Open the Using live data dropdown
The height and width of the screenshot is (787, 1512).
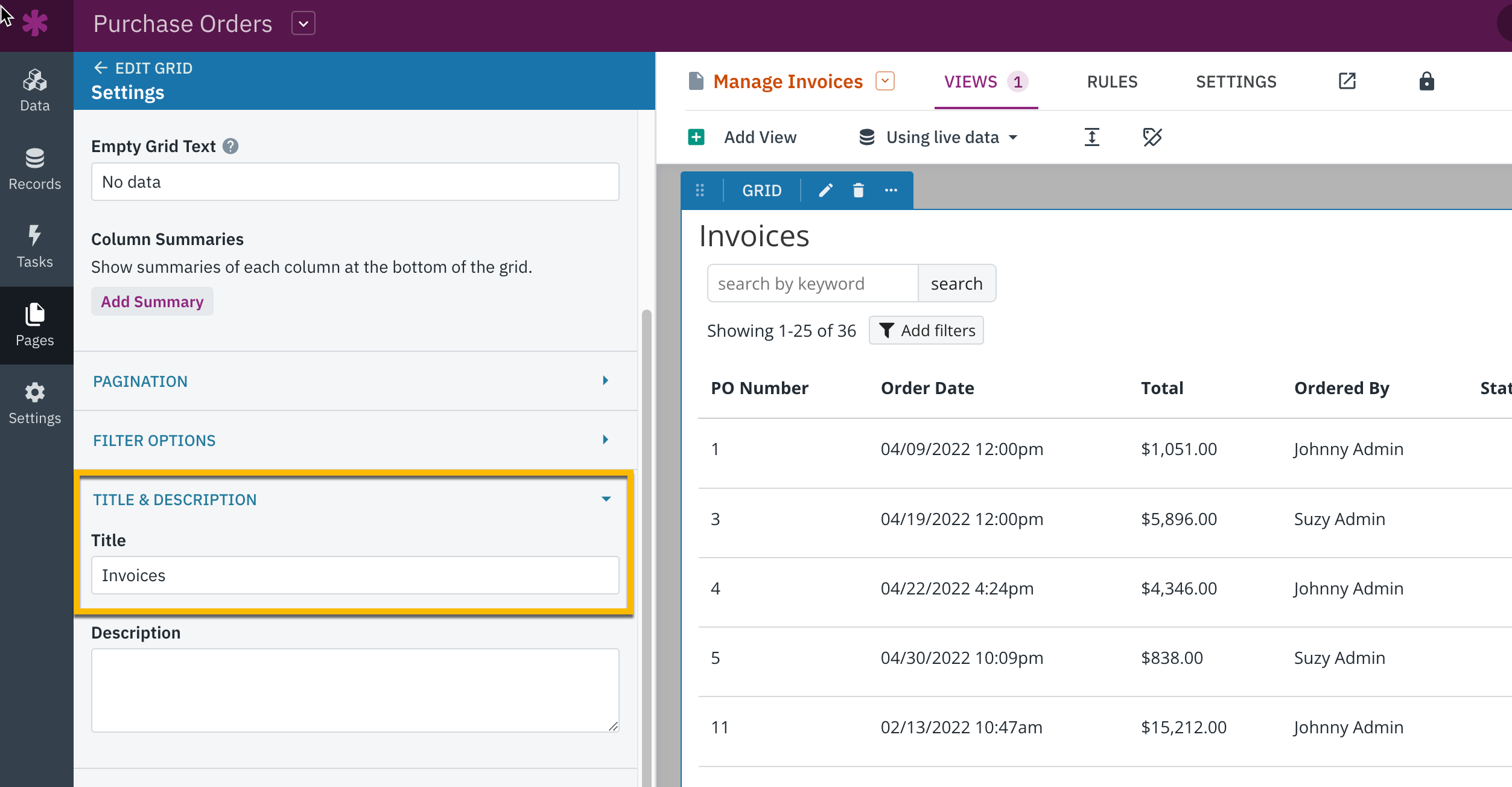(x=938, y=137)
